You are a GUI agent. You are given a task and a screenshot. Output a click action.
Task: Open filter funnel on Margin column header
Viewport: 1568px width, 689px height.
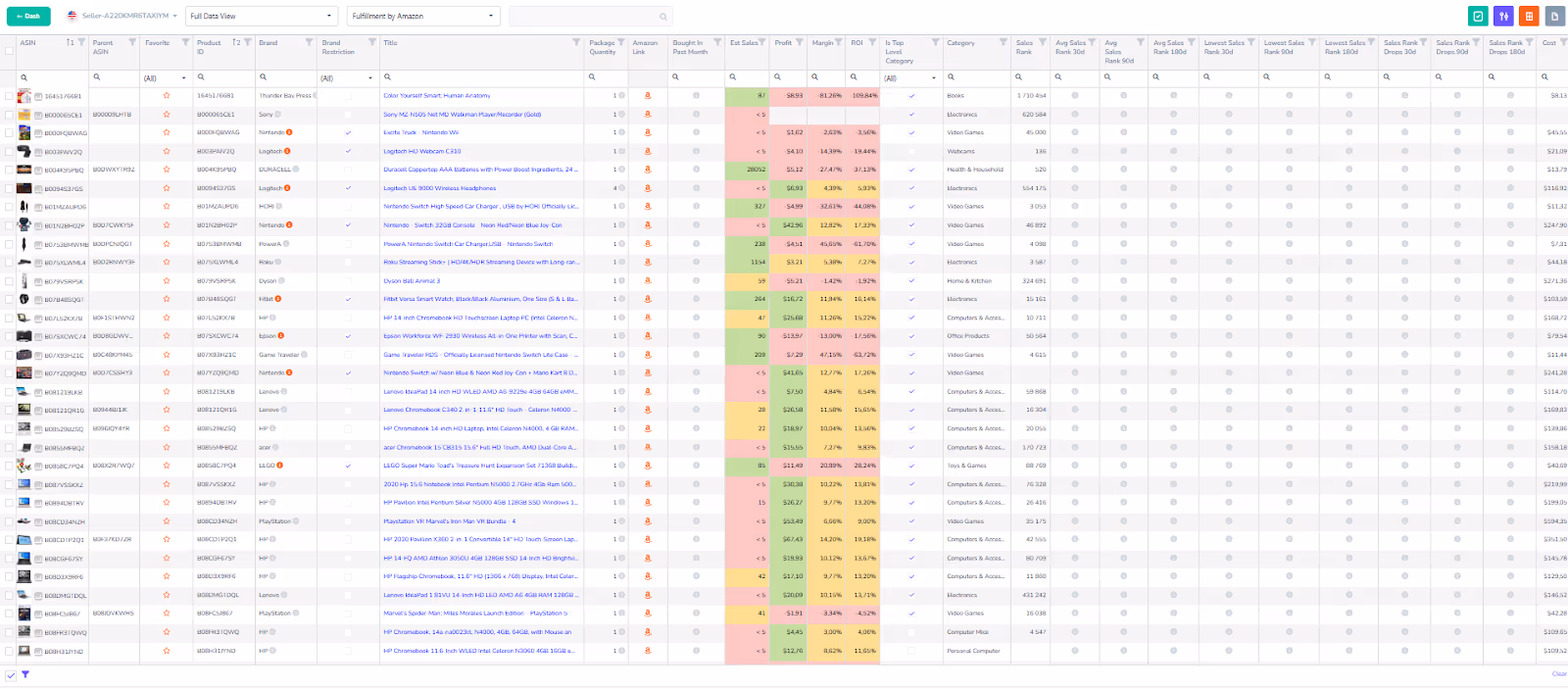coord(840,42)
